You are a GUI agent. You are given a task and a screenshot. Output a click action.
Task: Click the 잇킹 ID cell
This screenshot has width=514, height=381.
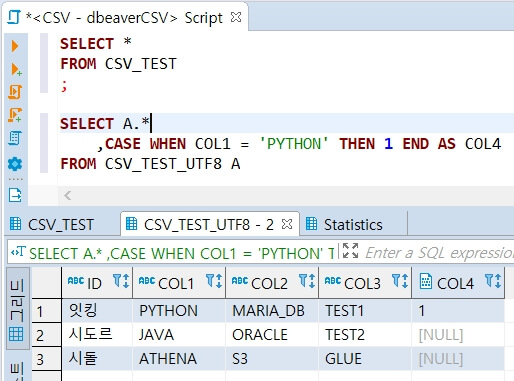coord(97,311)
